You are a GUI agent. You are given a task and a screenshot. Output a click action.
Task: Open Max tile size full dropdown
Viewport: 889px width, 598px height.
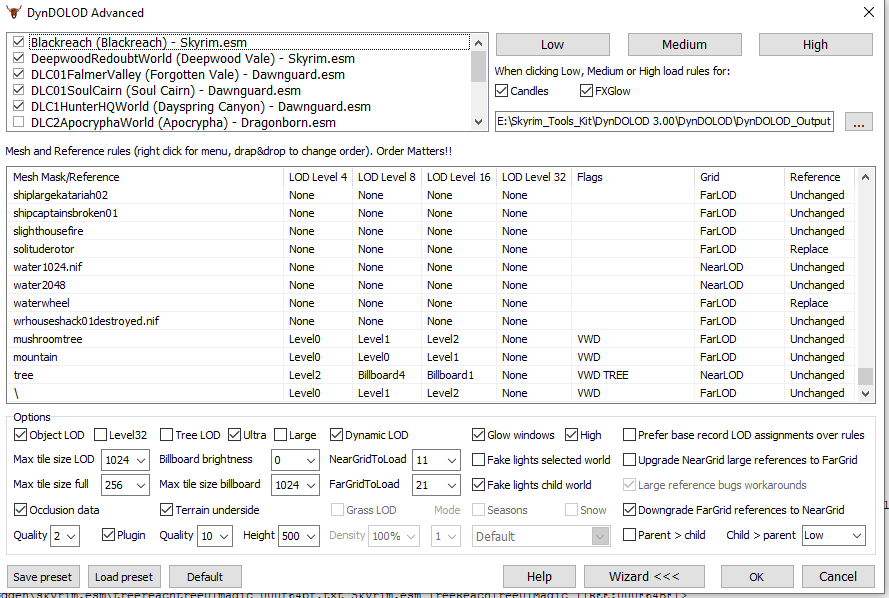pos(125,485)
